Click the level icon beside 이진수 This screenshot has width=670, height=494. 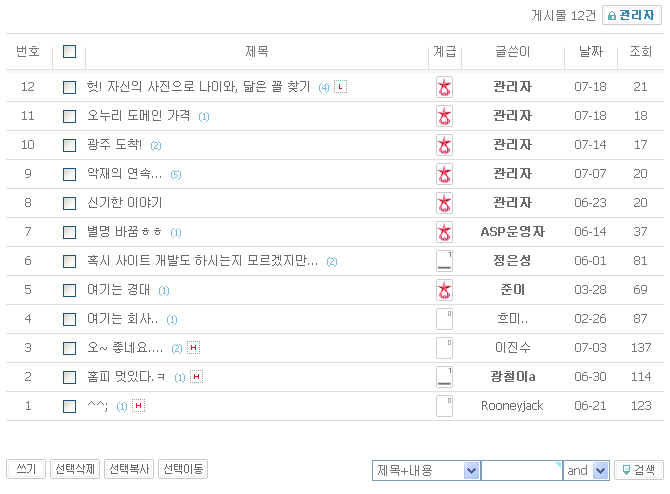[444, 348]
